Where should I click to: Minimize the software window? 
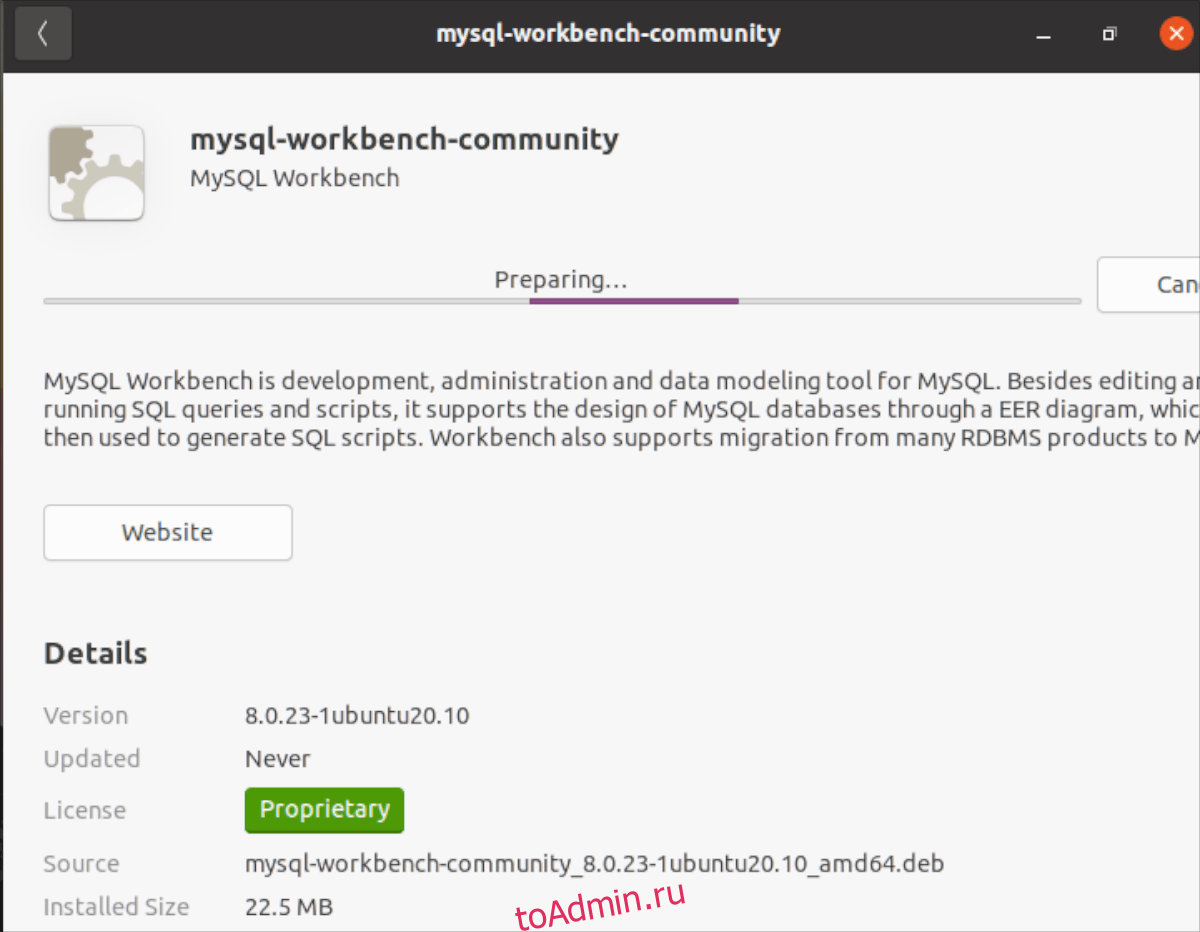click(x=1043, y=35)
